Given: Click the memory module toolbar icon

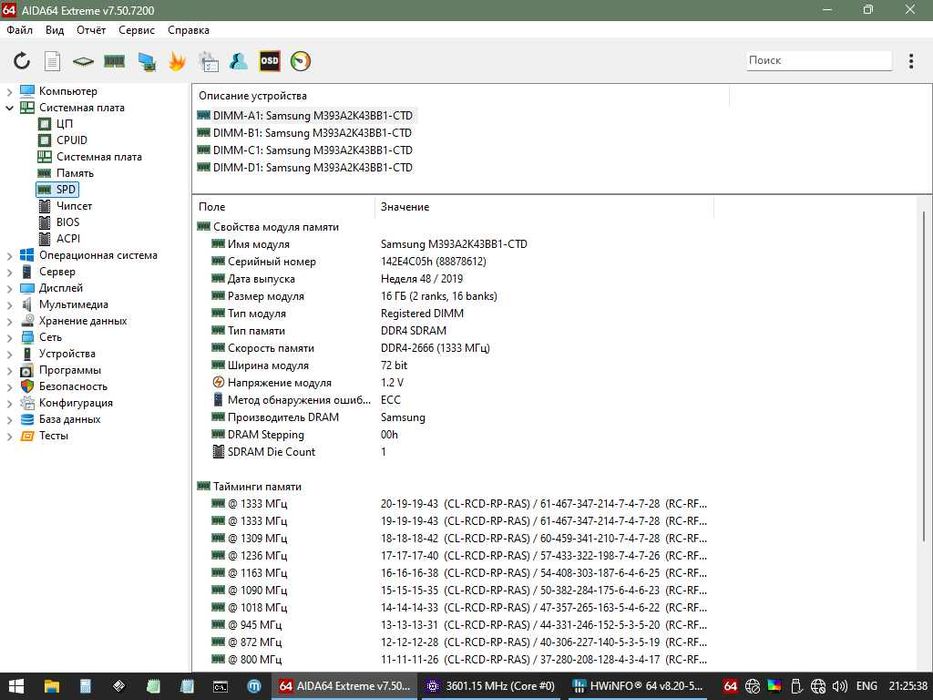Looking at the screenshot, I should (114, 61).
